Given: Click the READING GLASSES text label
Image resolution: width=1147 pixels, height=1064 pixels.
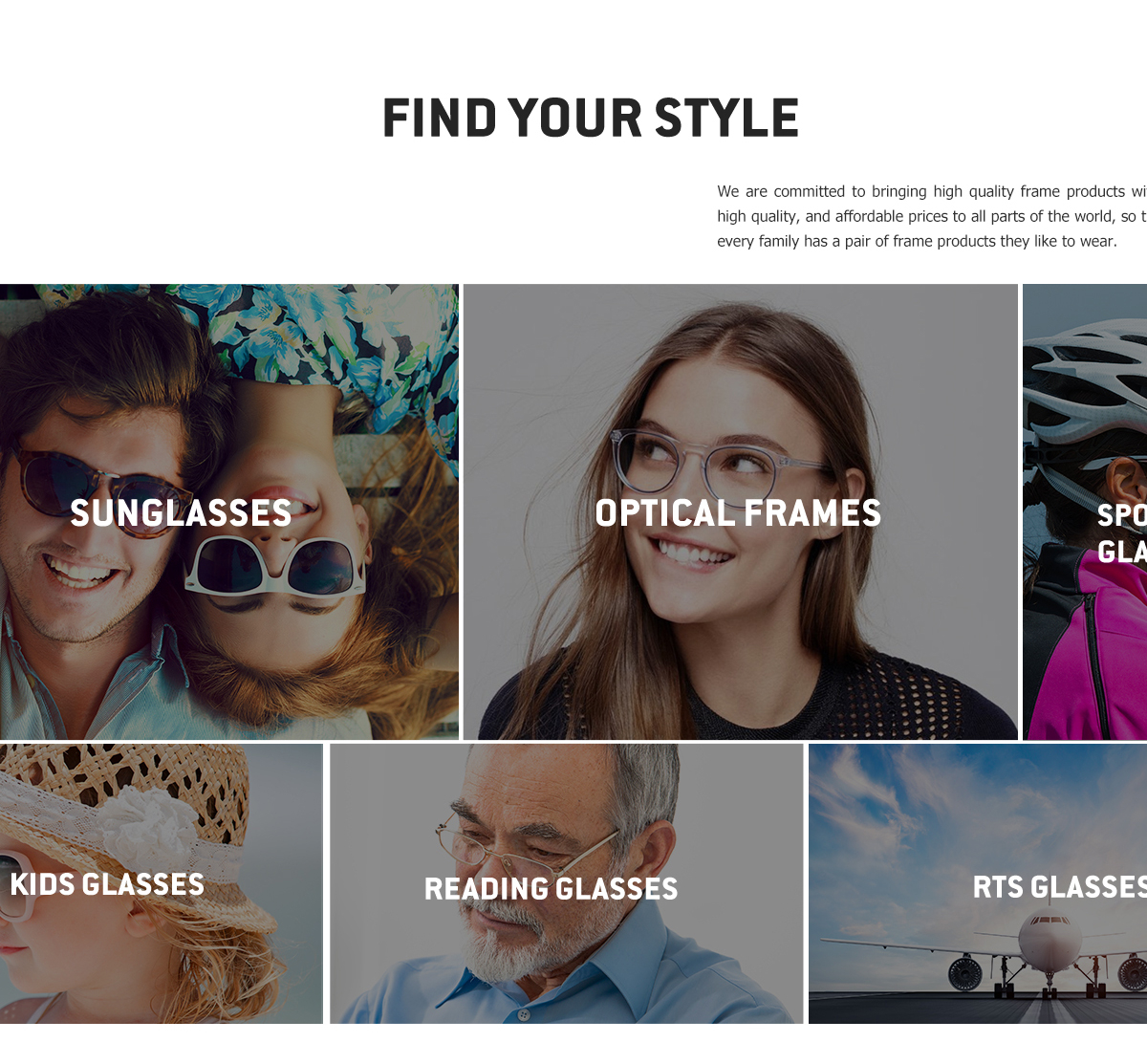Looking at the screenshot, I should [x=552, y=889].
